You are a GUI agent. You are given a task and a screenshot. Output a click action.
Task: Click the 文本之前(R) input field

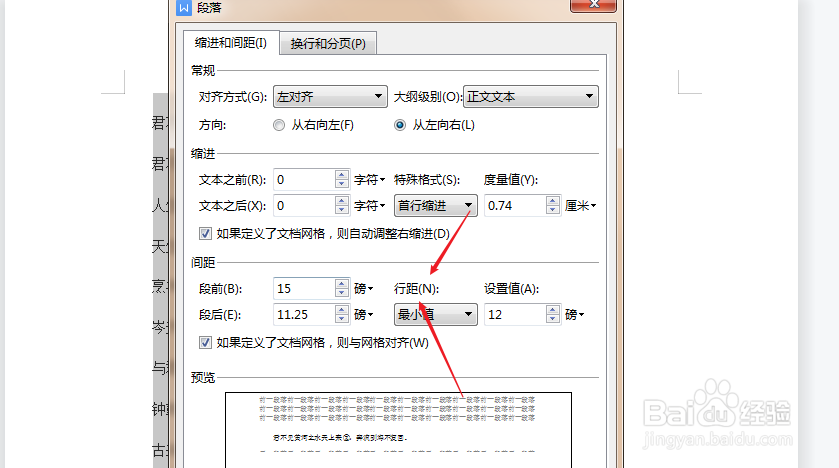304,180
